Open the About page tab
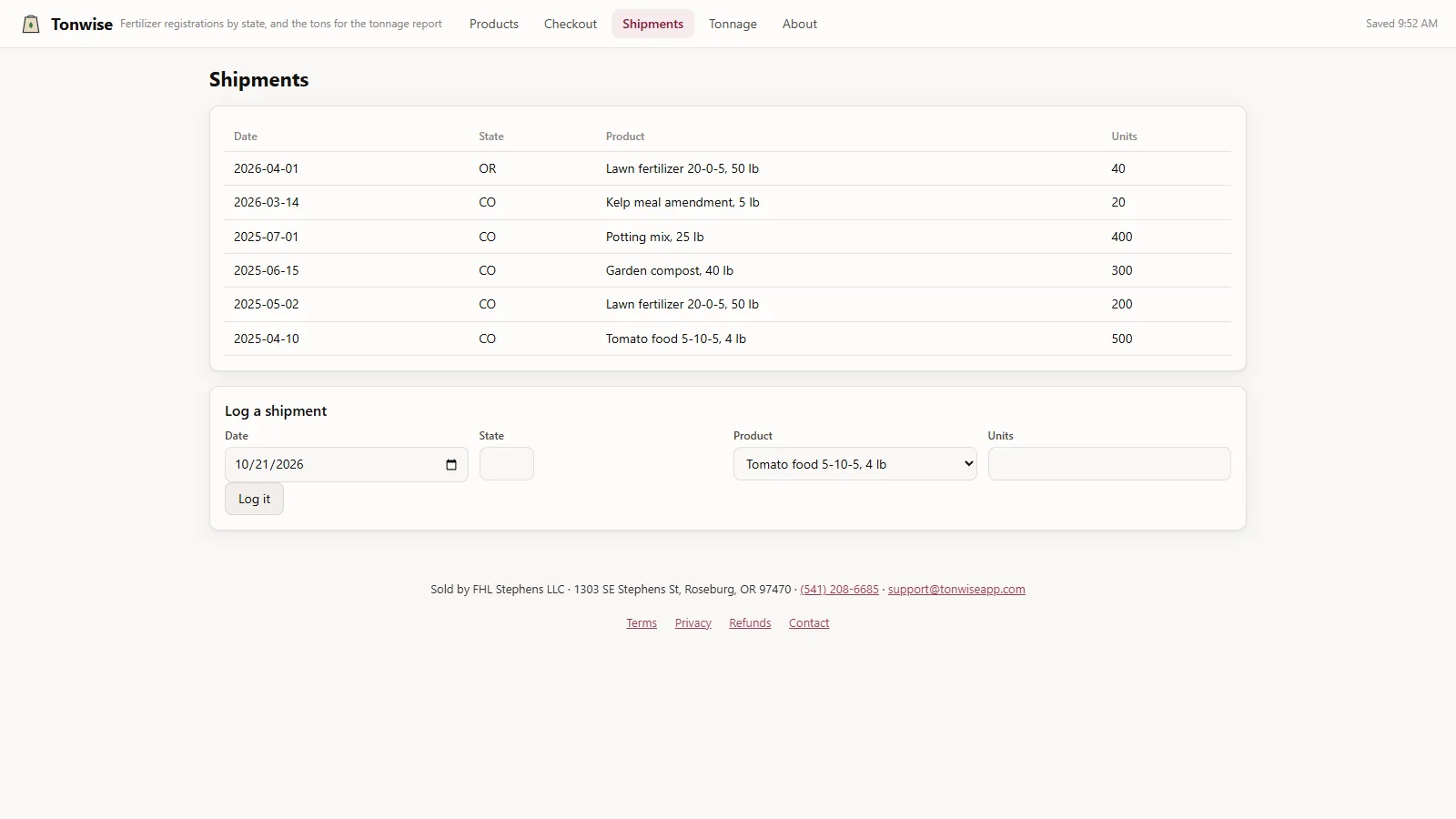Screen dimensions: 1456x819 (x=800, y=24)
